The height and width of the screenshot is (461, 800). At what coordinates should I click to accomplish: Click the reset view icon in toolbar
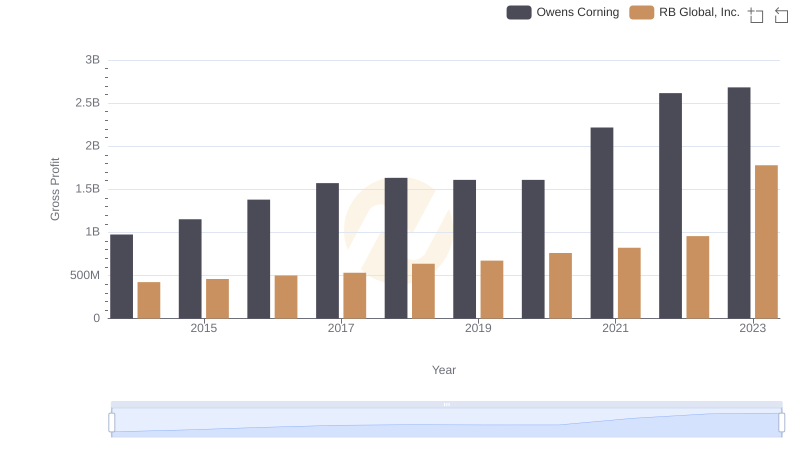coord(781,14)
